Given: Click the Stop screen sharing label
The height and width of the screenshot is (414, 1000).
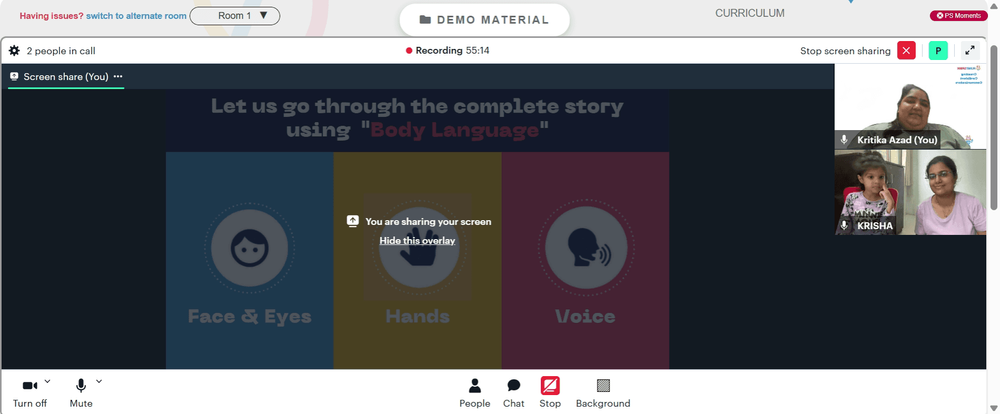Looking at the screenshot, I should (845, 50).
